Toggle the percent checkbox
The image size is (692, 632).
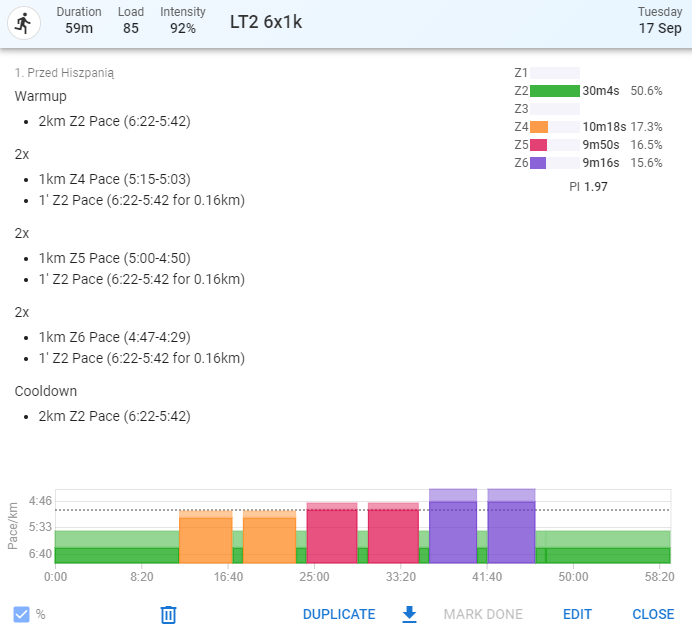(x=21, y=614)
